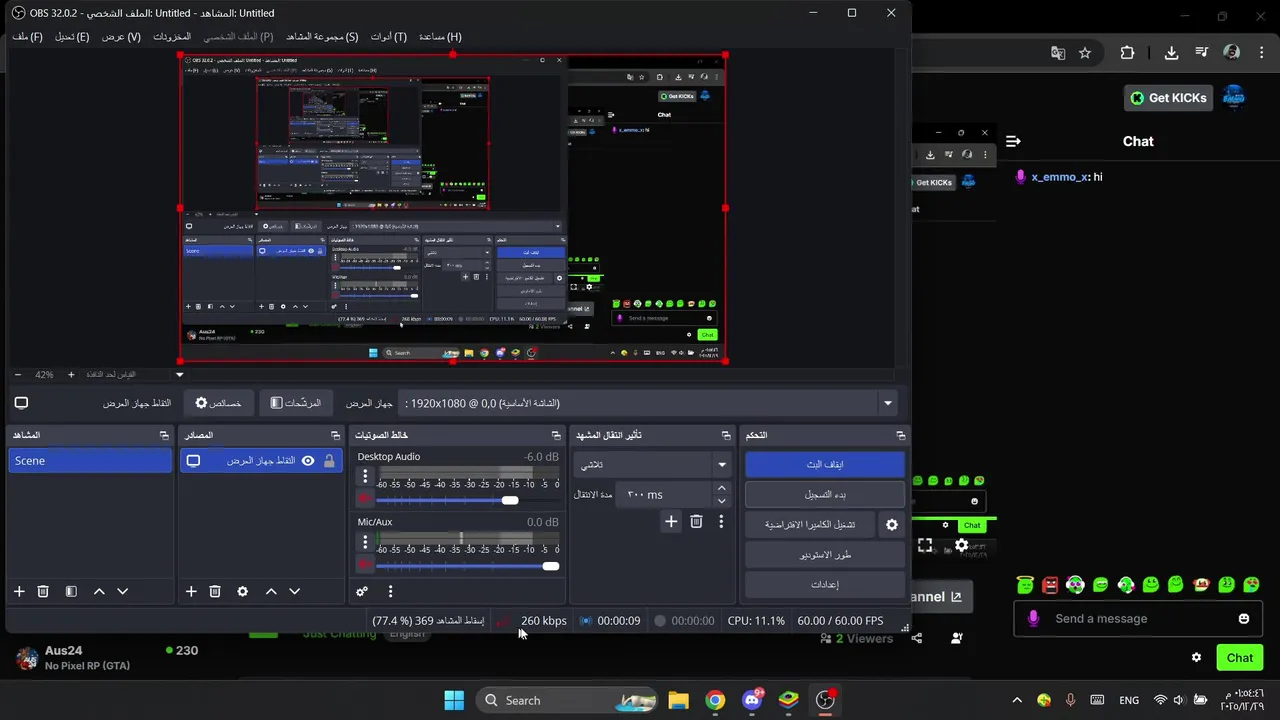
Task: Open Chrome downloads icon
Action: point(1173,53)
